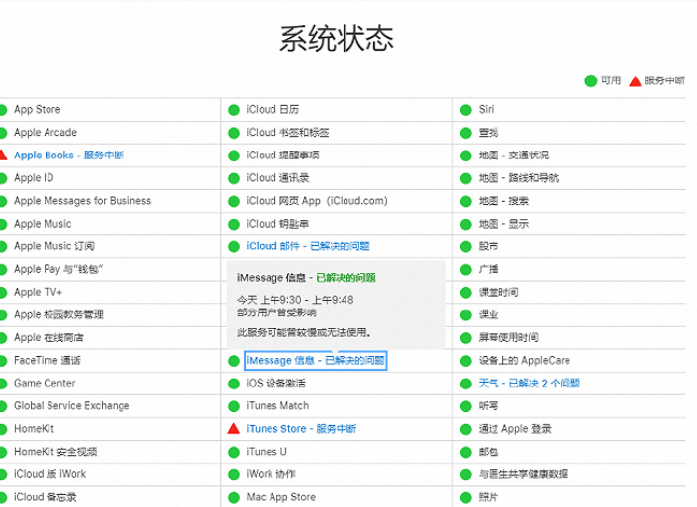Click the HomeKit row text
This screenshot has width=697, height=507.
(34, 429)
